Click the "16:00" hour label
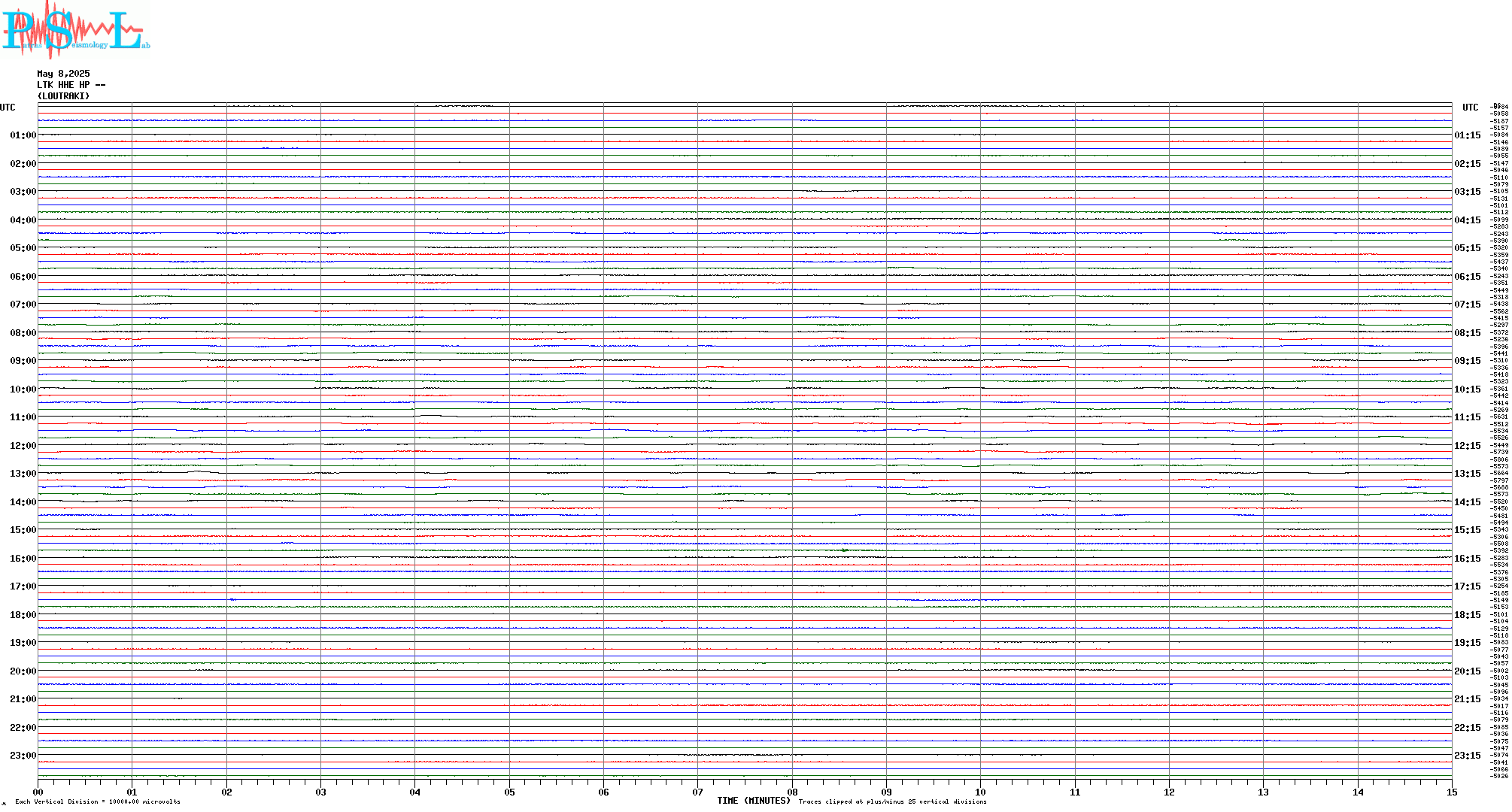The height and width of the screenshot is (812, 1512). coord(23,559)
